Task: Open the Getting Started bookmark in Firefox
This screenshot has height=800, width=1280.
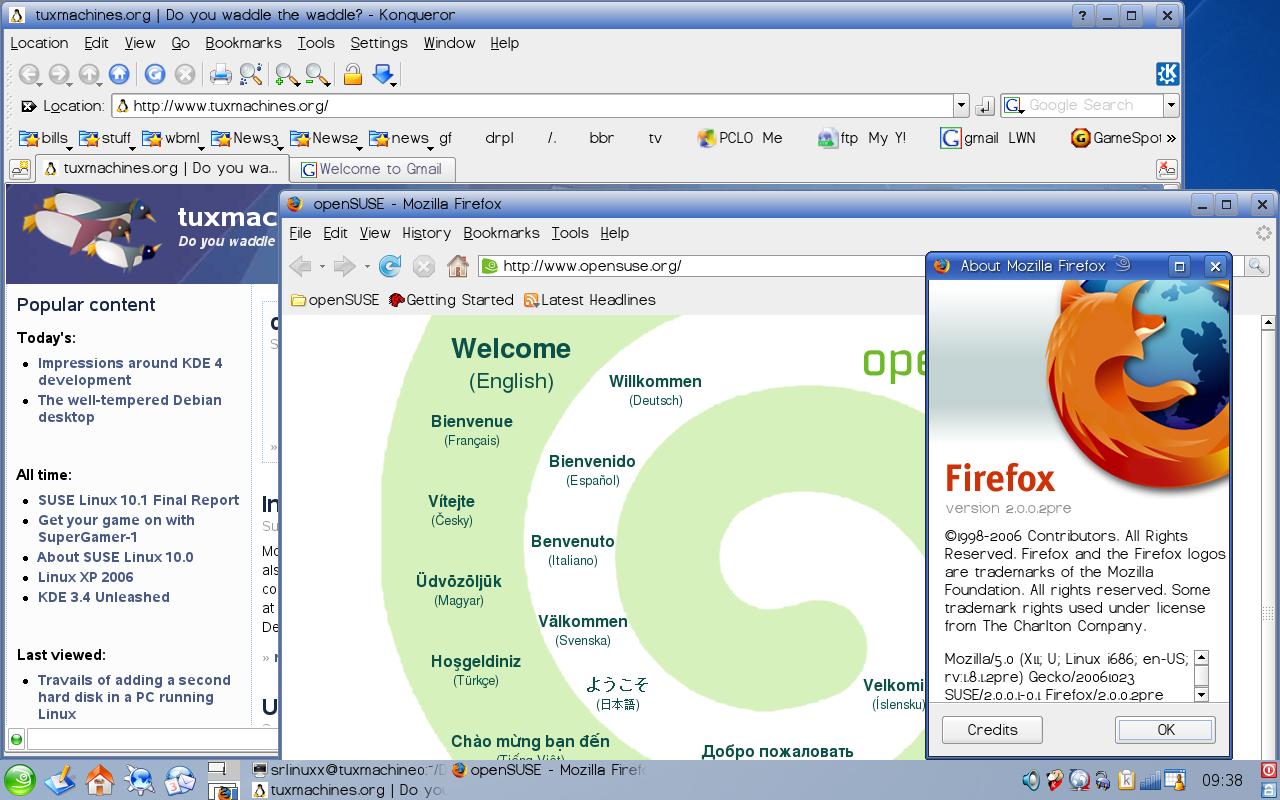Action: coord(450,300)
